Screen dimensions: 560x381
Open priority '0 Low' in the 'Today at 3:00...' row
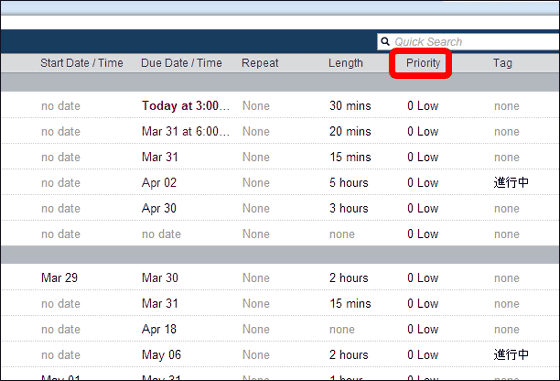pos(423,106)
